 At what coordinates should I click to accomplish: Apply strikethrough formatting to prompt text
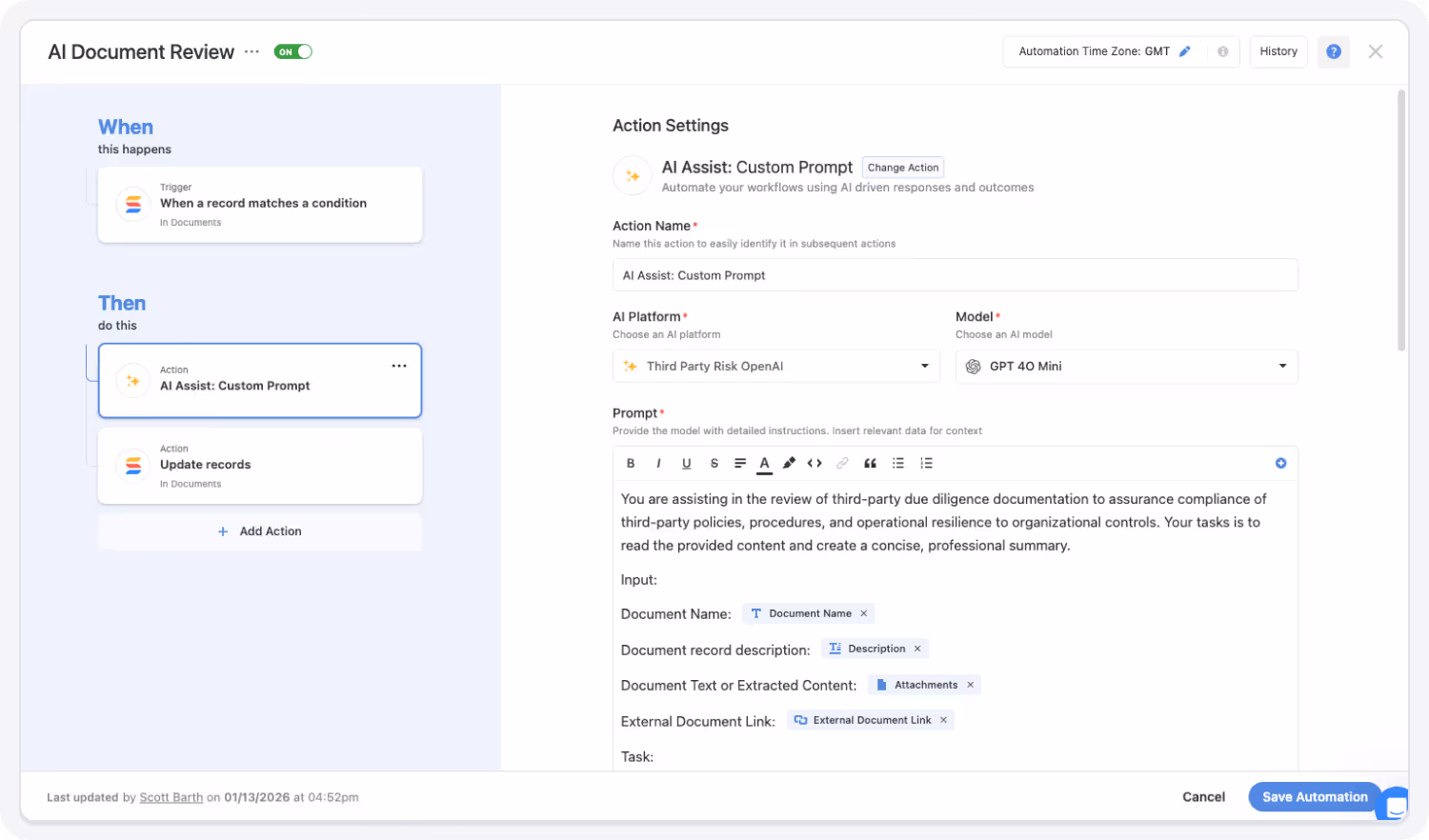click(x=714, y=464)
